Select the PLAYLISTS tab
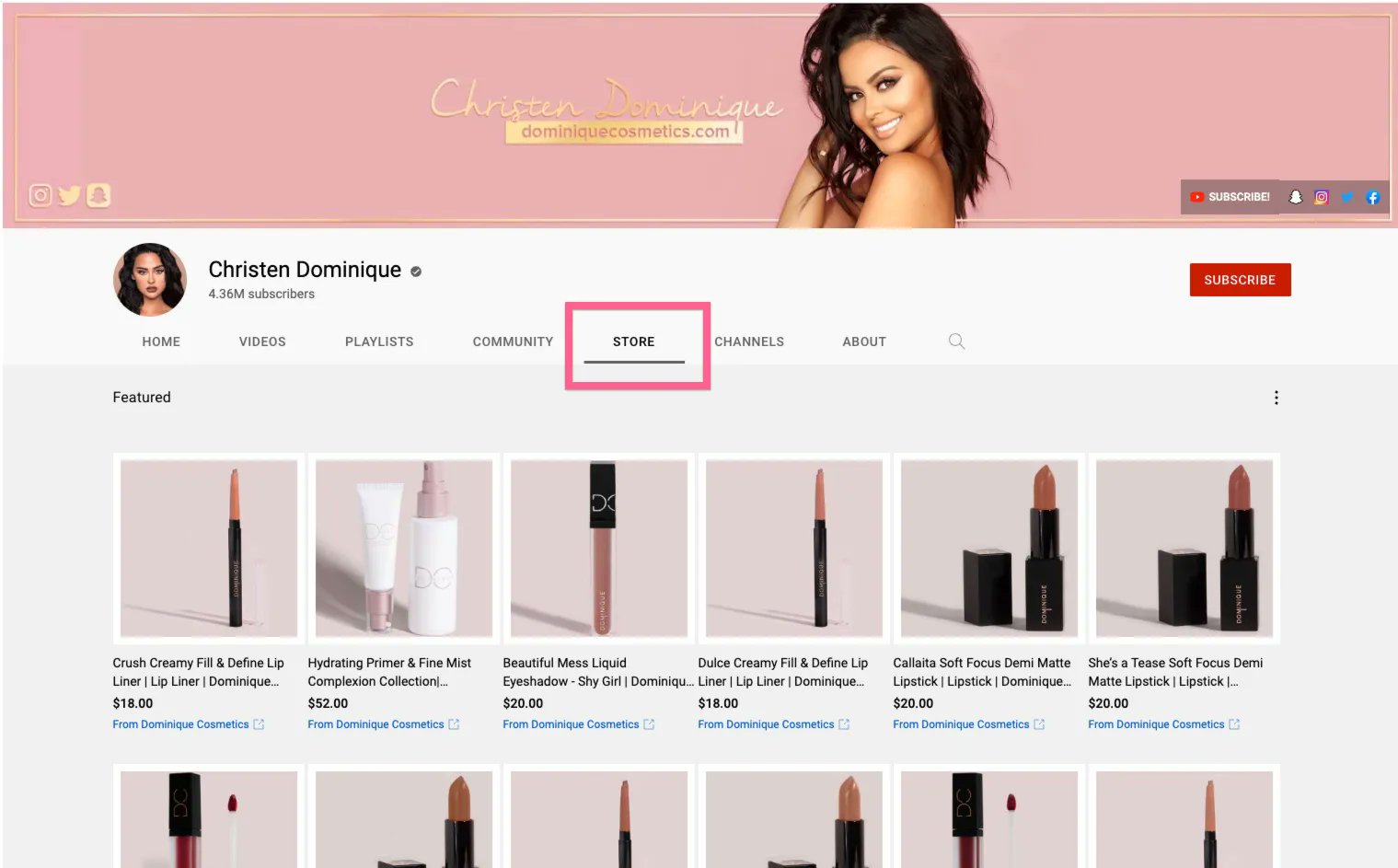The width and height of the screenshot is (1398, 868). [379, 341]
